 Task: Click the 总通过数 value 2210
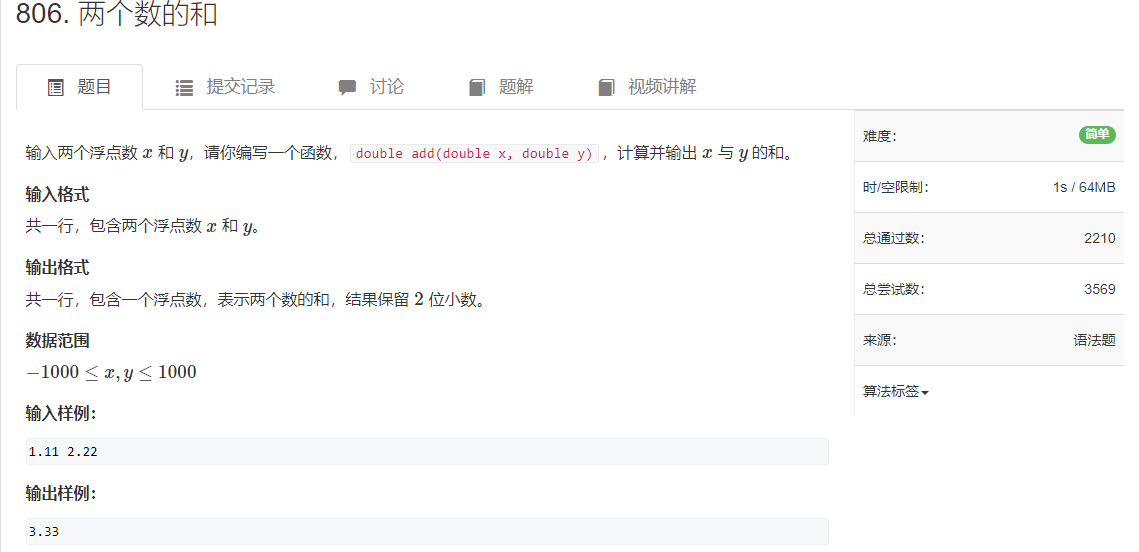[1099, 238]
